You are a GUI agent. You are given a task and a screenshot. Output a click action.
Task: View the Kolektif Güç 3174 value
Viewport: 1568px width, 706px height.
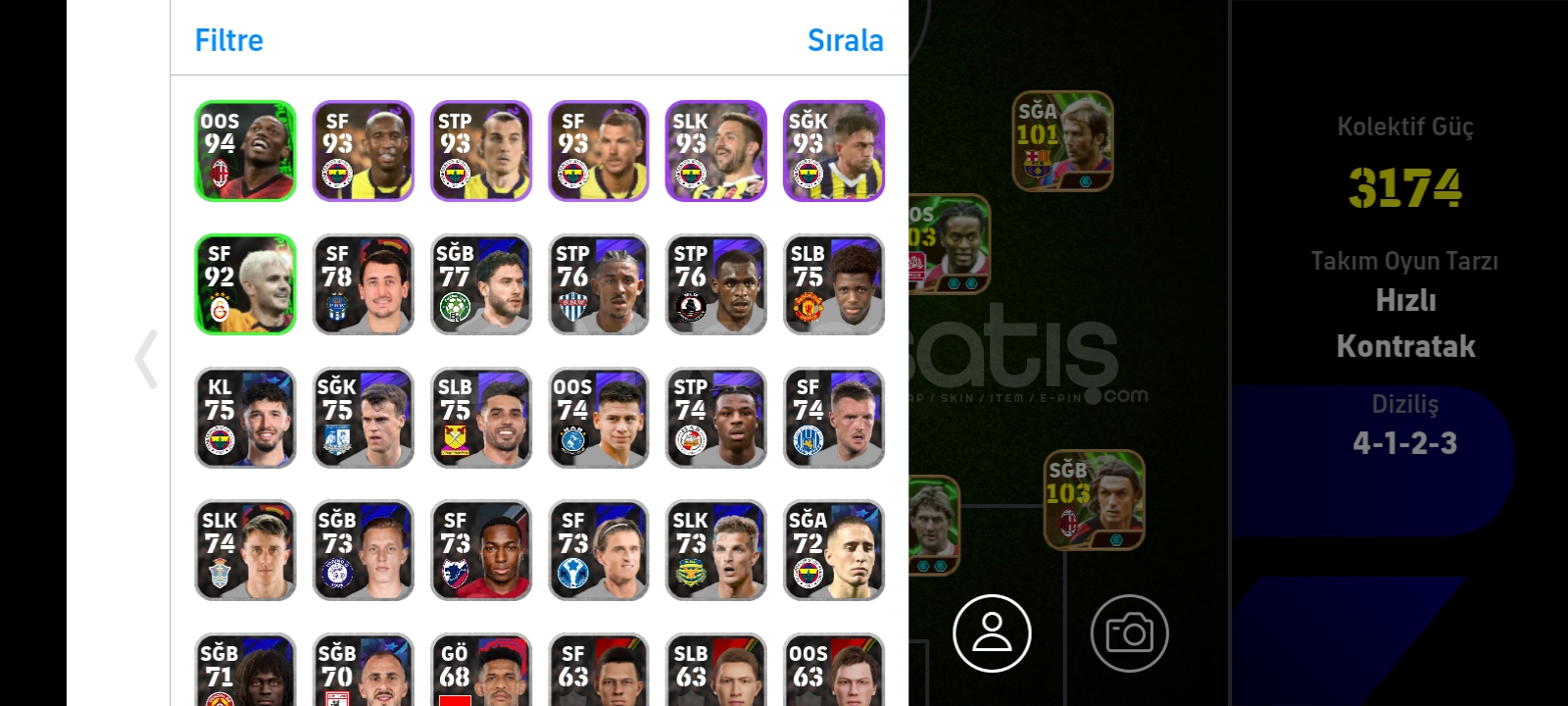click(x=1404, y=186)
